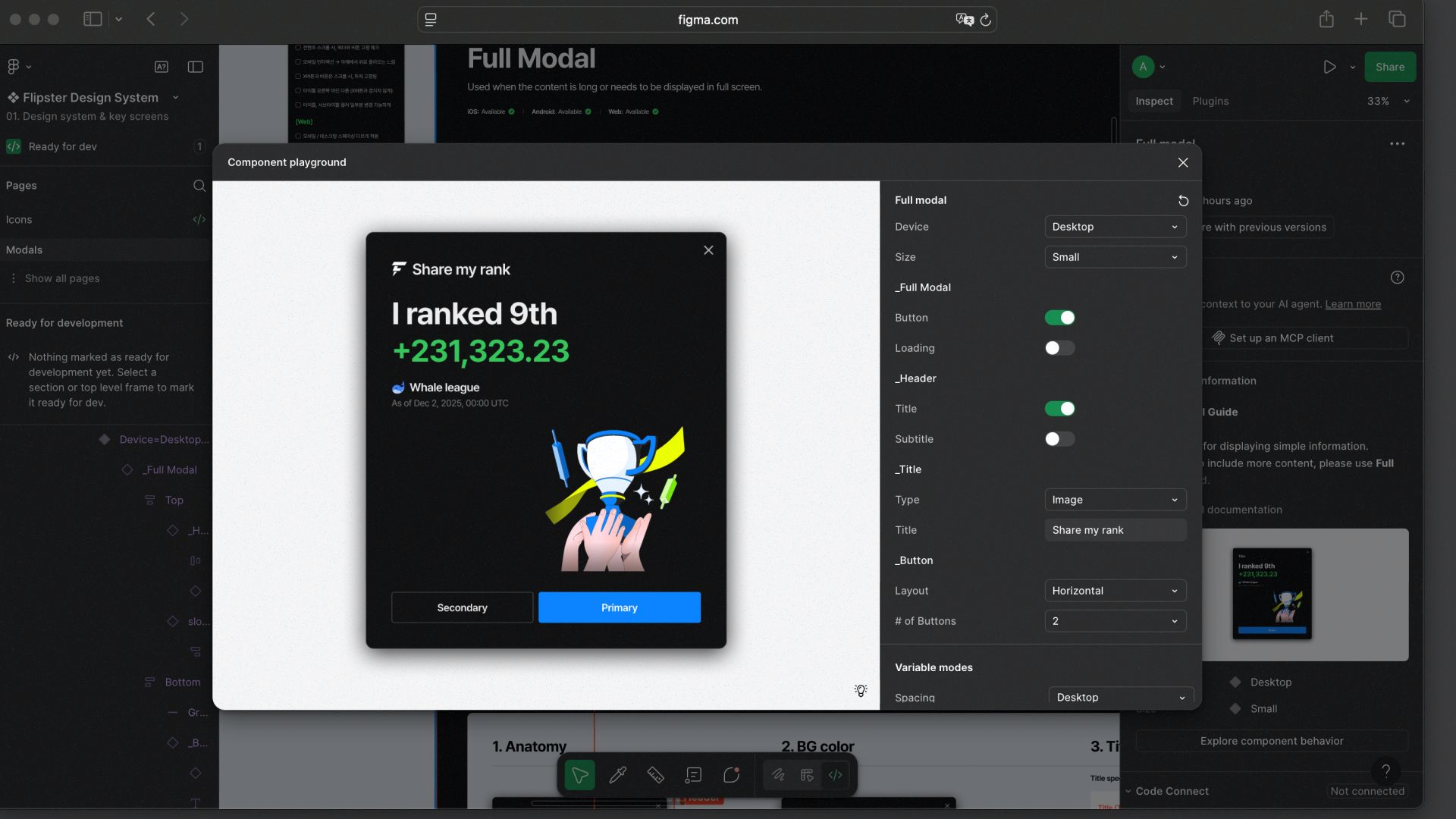Select the Top layer in layer tree
The width and height of the screenshot is (1456, 819).
pyautogui.click(x=174, y=500)
